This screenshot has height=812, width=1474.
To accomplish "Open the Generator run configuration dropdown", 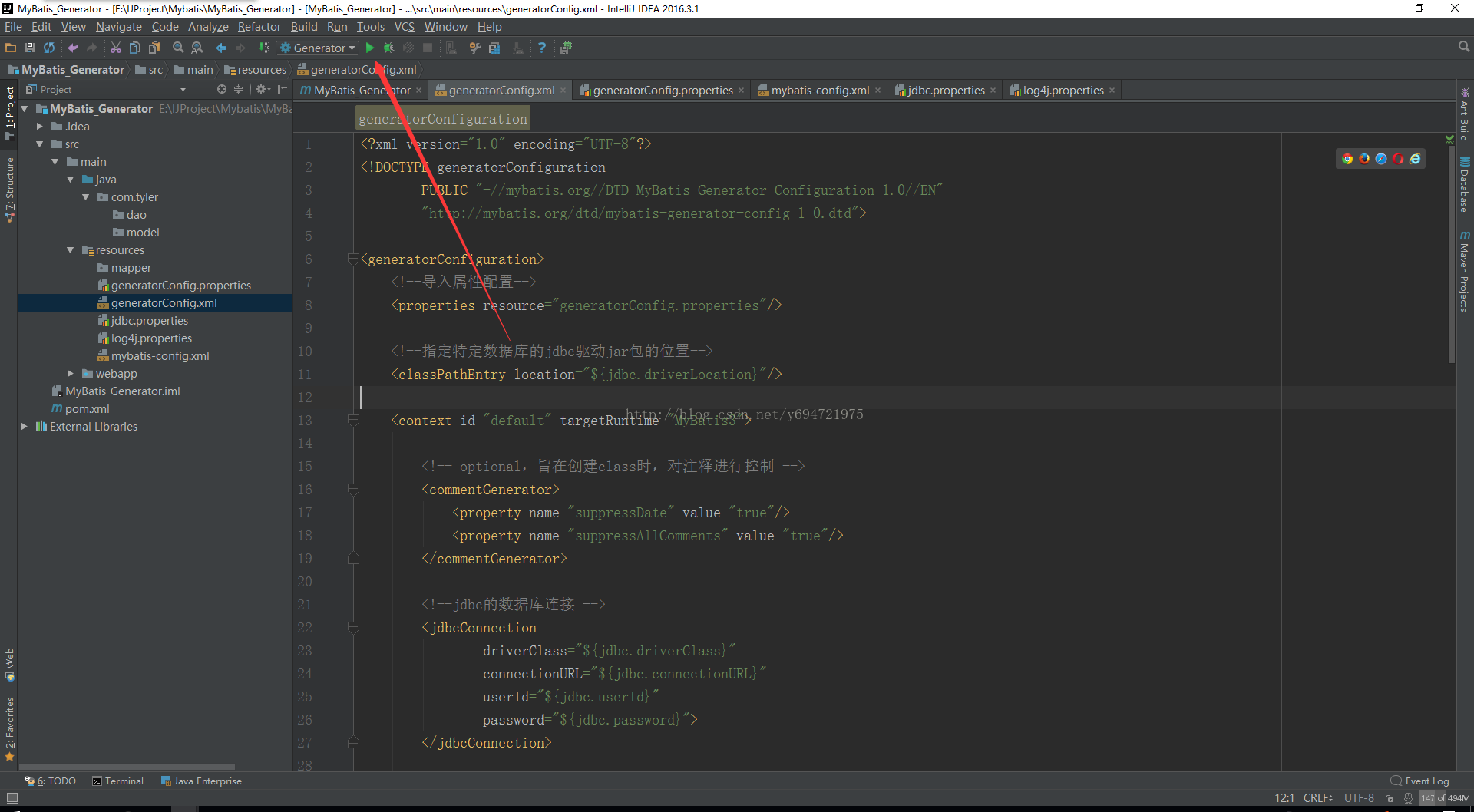I will point(318,48).
